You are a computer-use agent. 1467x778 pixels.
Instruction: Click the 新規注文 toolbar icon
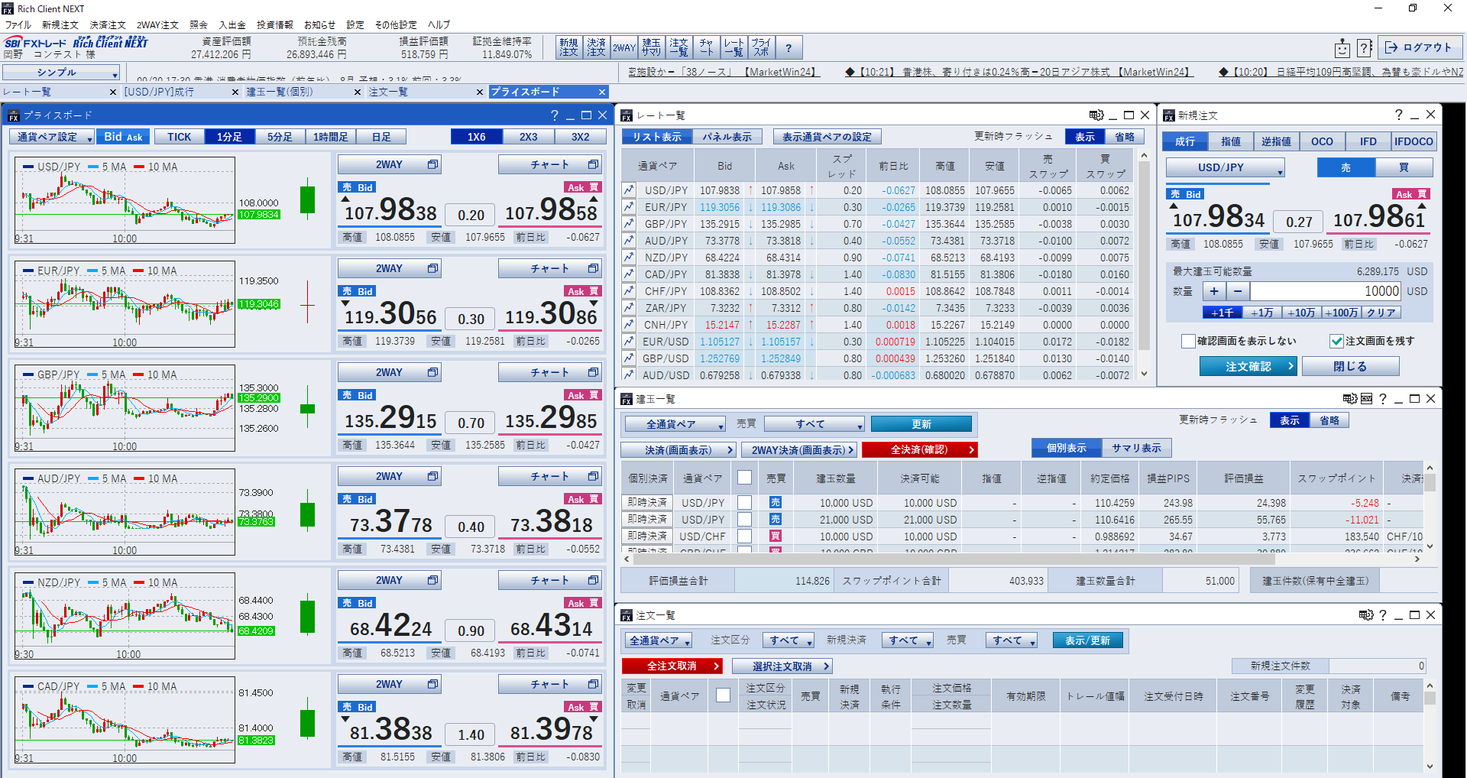(x=569, y=47)
